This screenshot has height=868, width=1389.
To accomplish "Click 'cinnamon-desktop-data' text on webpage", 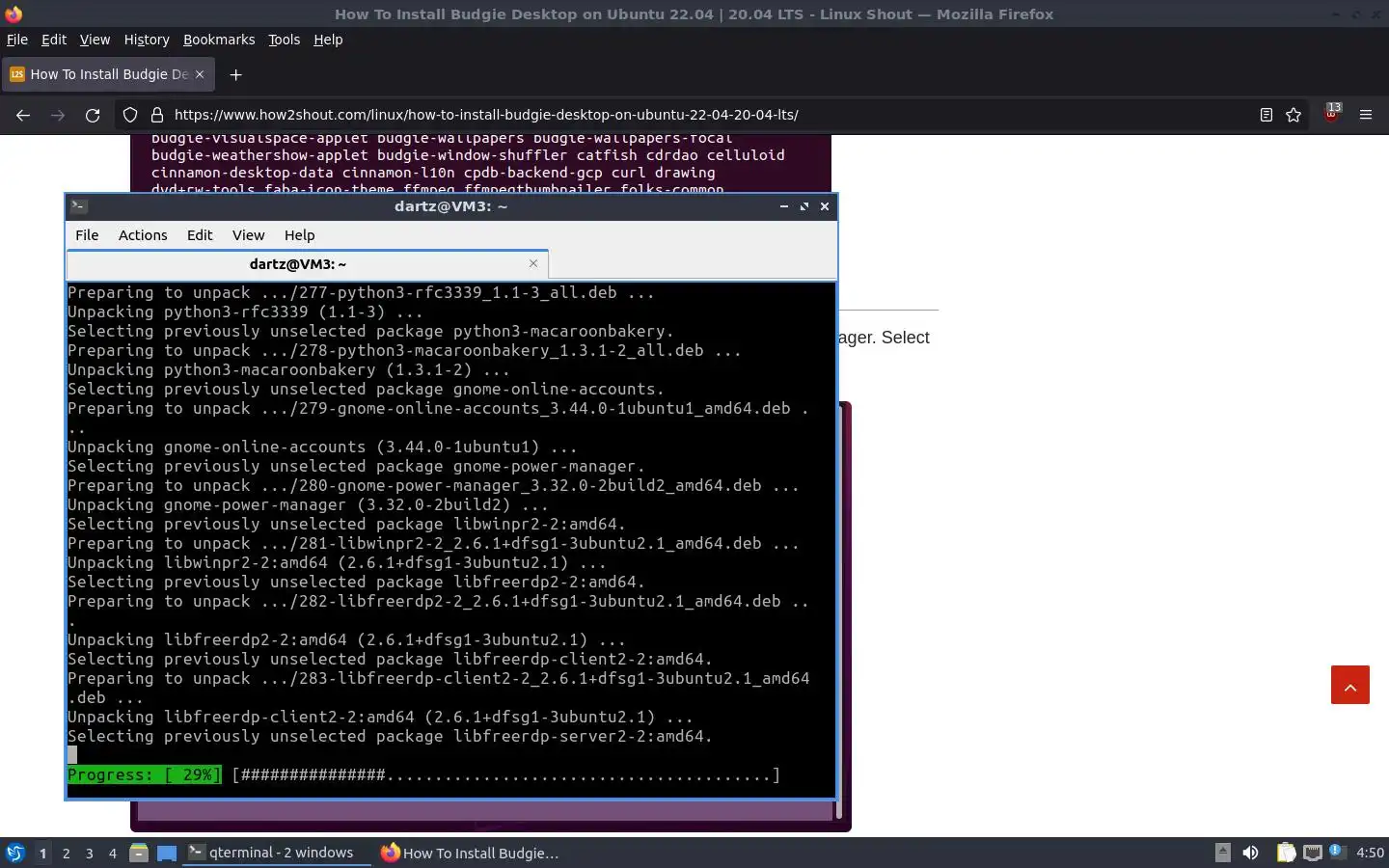I will pos(242,173).
